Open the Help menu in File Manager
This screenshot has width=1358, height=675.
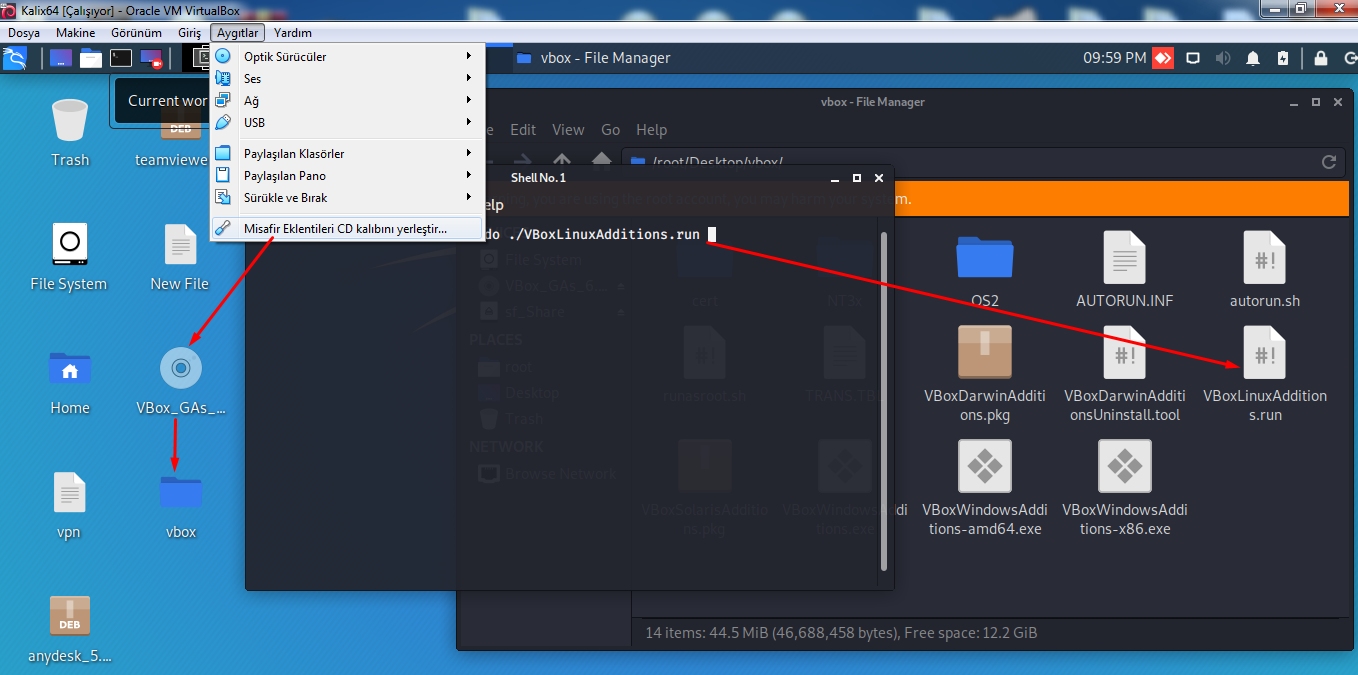click(x=651, y=130)
